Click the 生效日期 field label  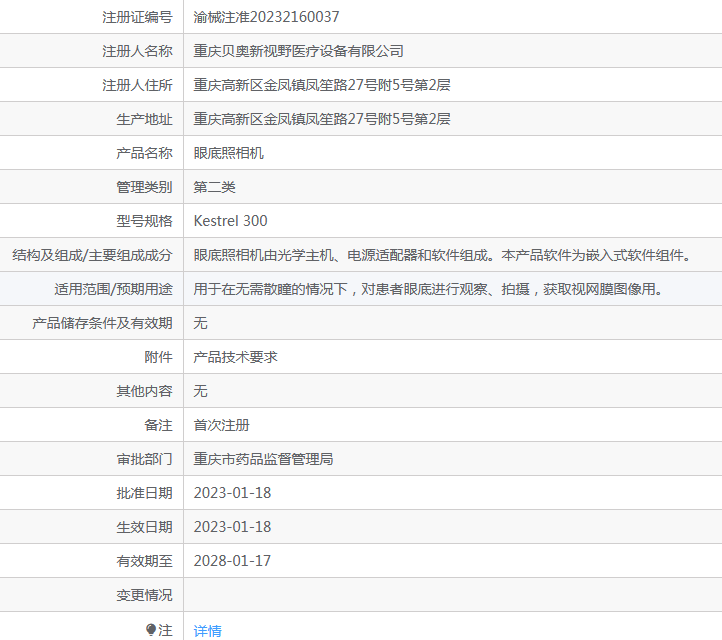point(144,527)
